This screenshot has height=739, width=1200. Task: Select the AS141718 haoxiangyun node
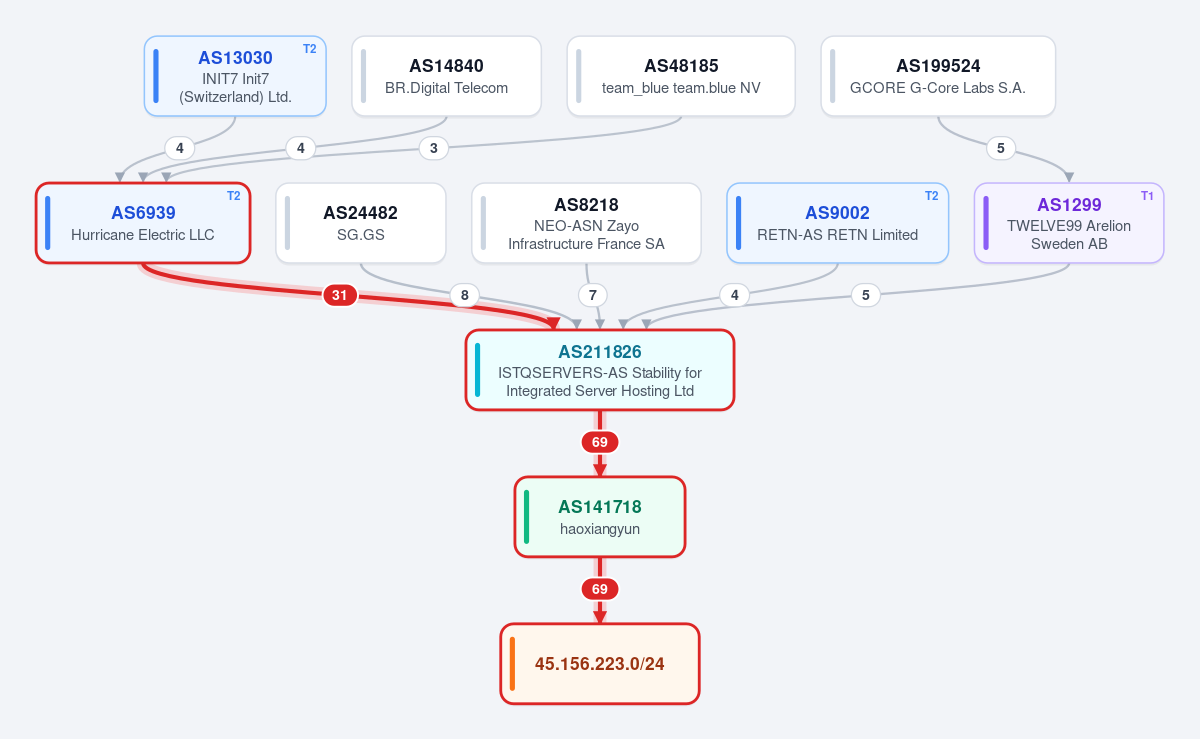600,516
